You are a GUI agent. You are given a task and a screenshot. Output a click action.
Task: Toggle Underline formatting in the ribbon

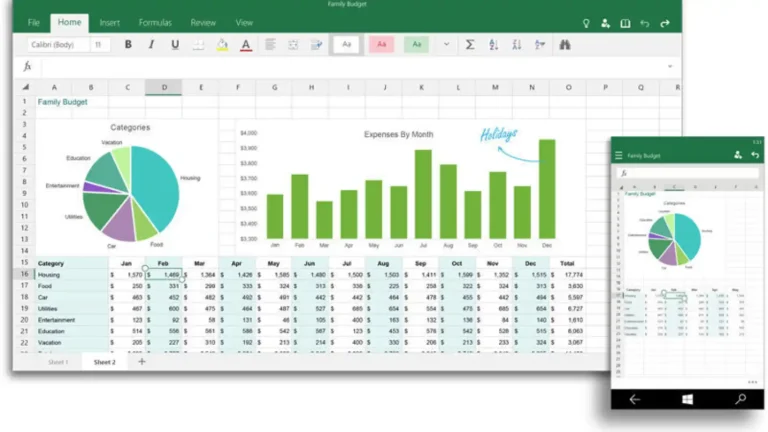[x=175, y=45]
